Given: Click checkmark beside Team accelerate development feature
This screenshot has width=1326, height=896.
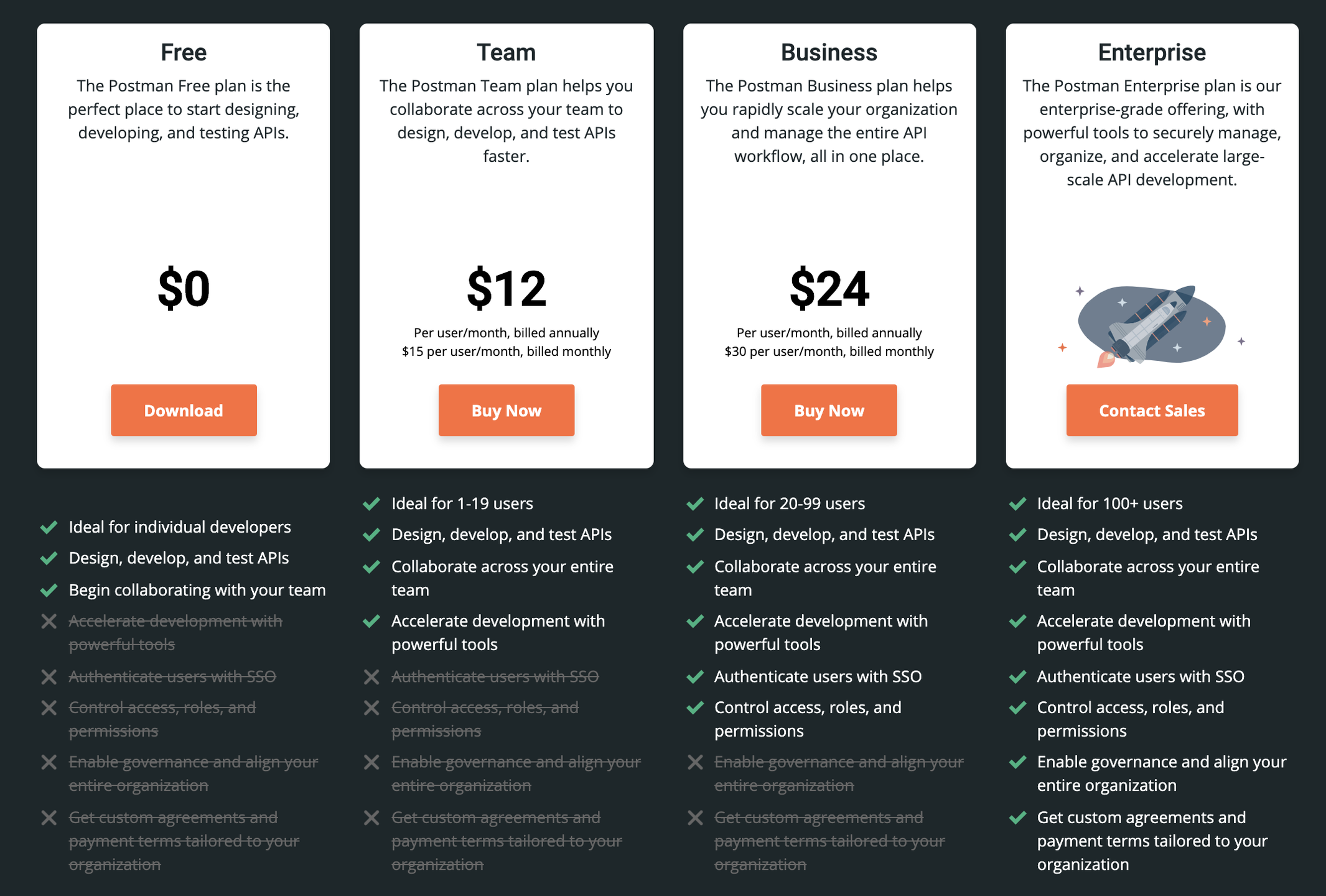Looking at the screenshot, I should tap(371, 621).
